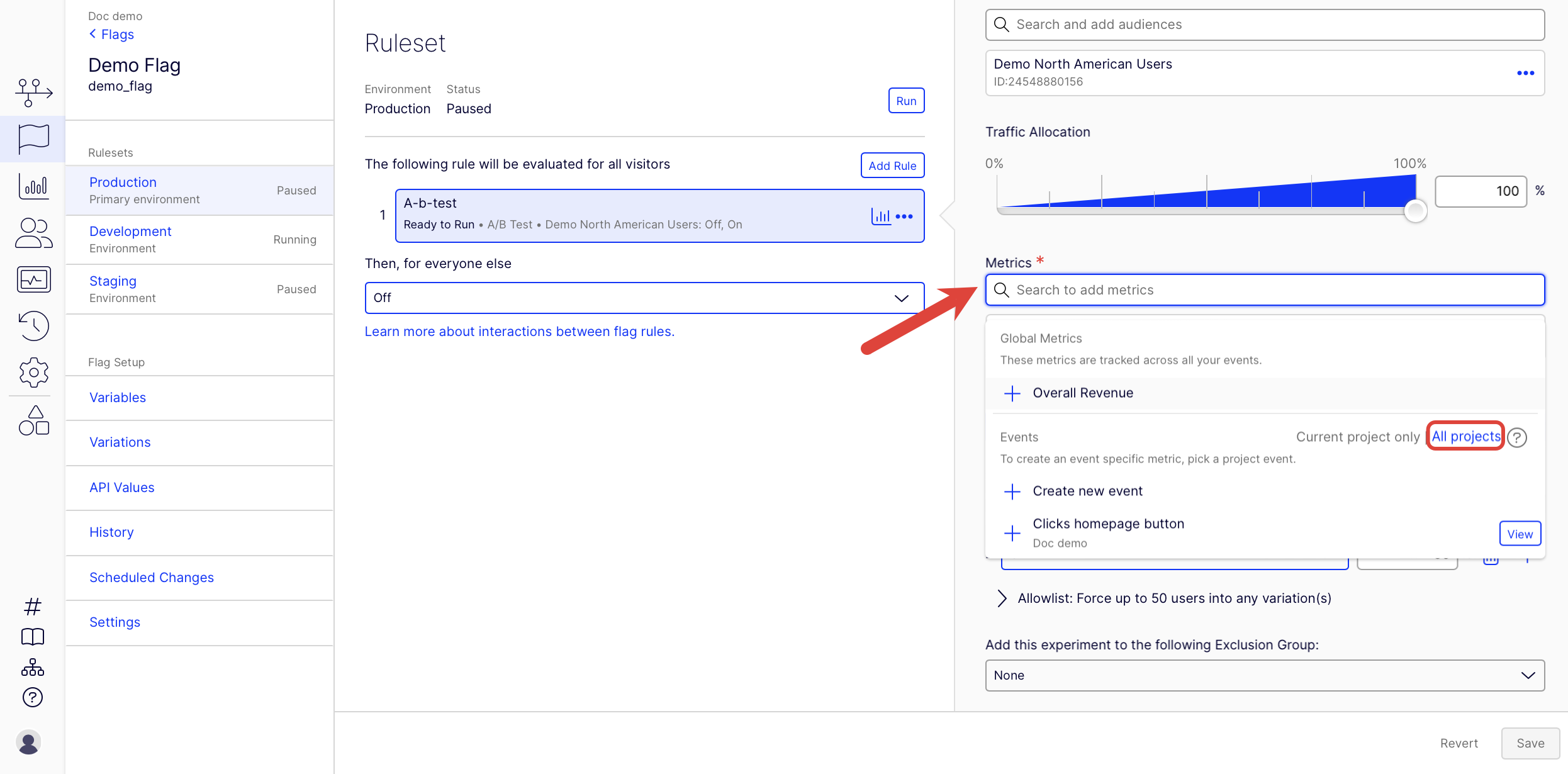Click the Search to add metrics field
1568x774 pixels.
click(1265, 290)
